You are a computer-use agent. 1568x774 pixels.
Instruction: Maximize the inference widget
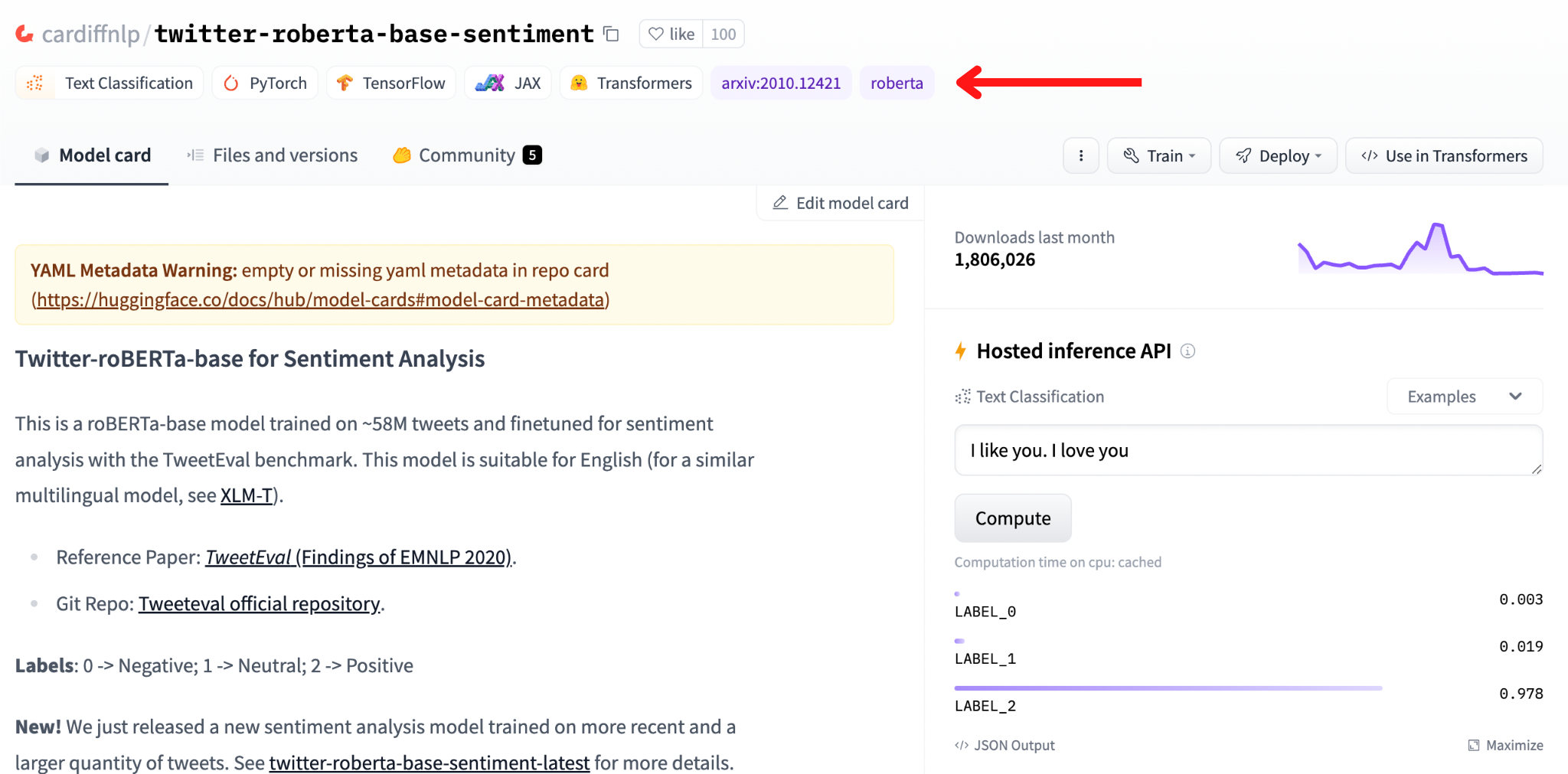click(x=1505, y=745)
